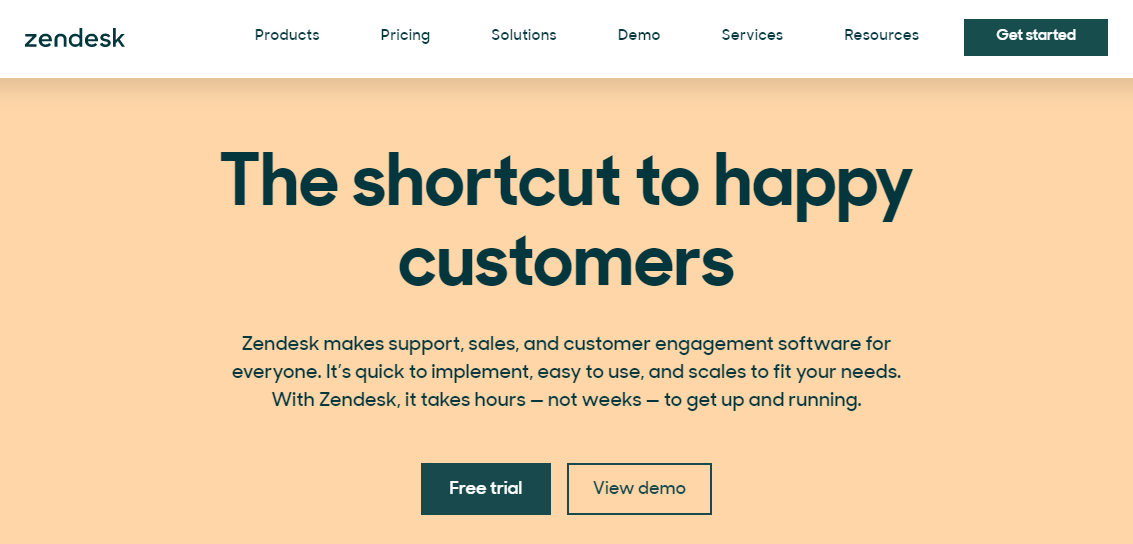Image resolution: width=1133 pixels, height=544 pixels.
Task: Click the View demo button
Action: (x=639, y=489)
